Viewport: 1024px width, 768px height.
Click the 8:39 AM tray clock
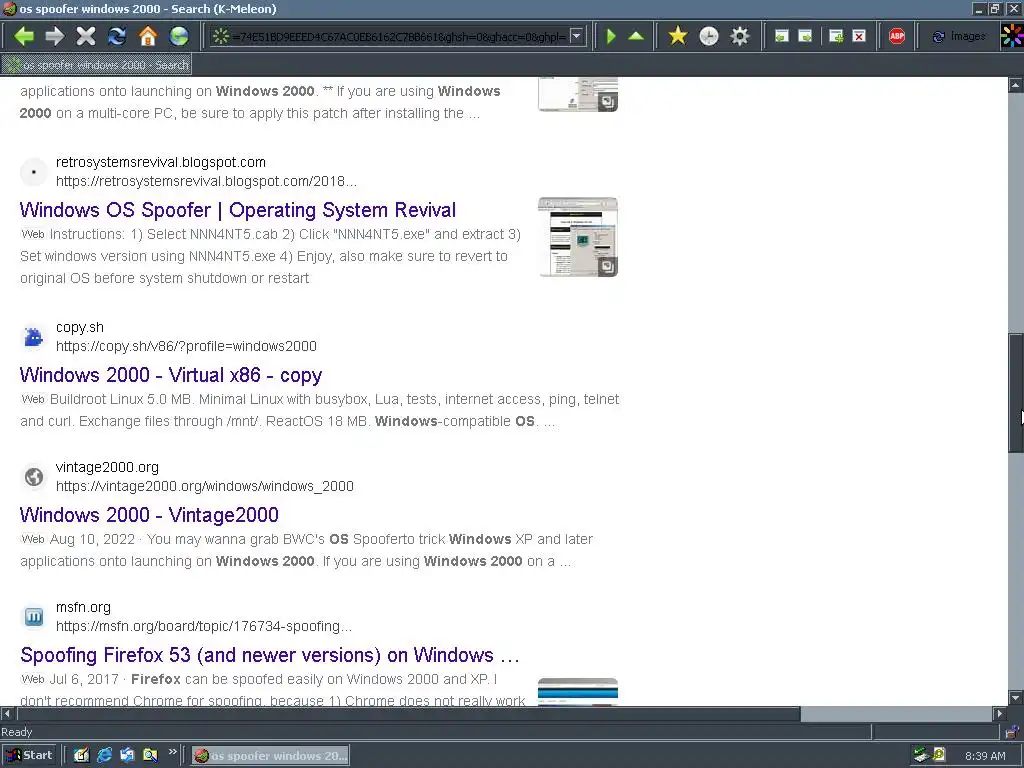click(985, 756)
